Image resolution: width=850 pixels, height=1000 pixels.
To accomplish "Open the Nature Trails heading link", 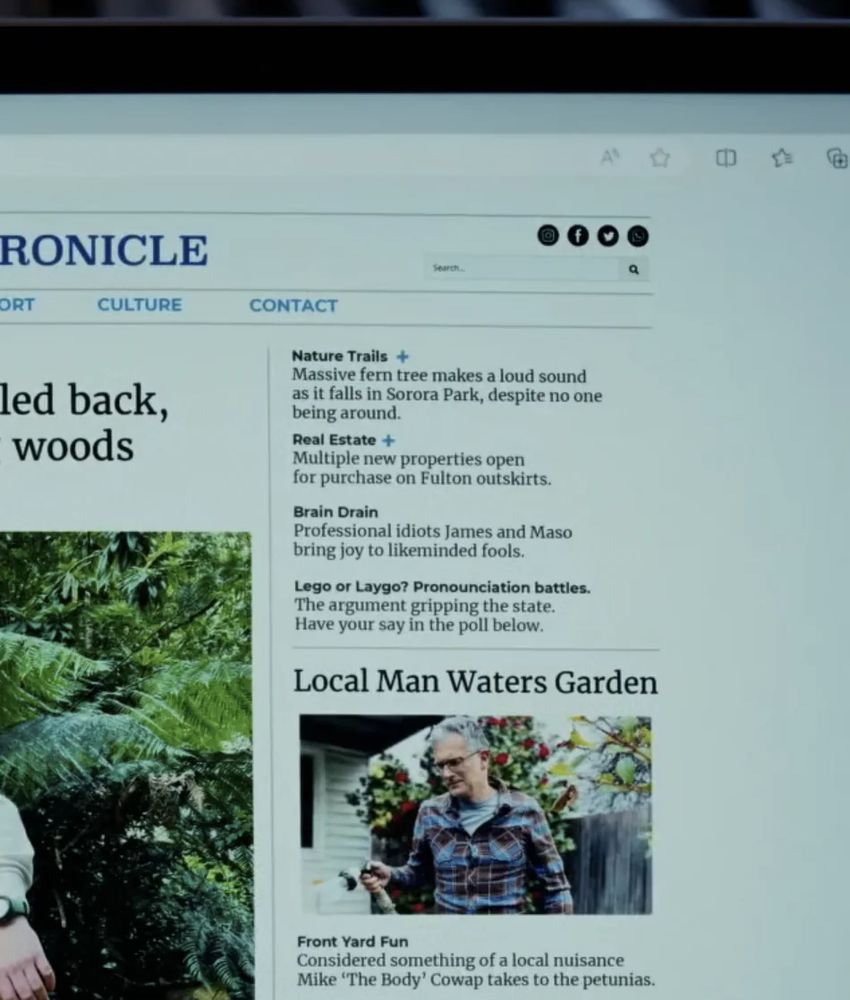I will 339,356.
